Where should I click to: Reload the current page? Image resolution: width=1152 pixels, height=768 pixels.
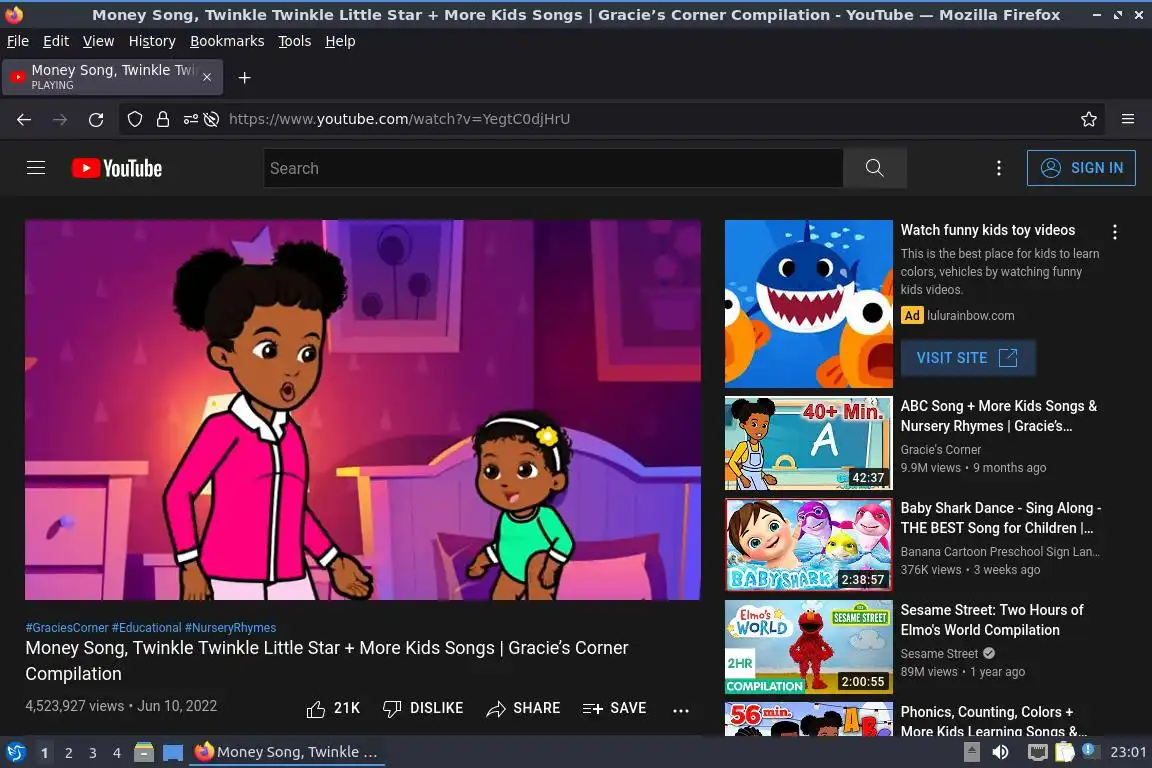[96, 119]
